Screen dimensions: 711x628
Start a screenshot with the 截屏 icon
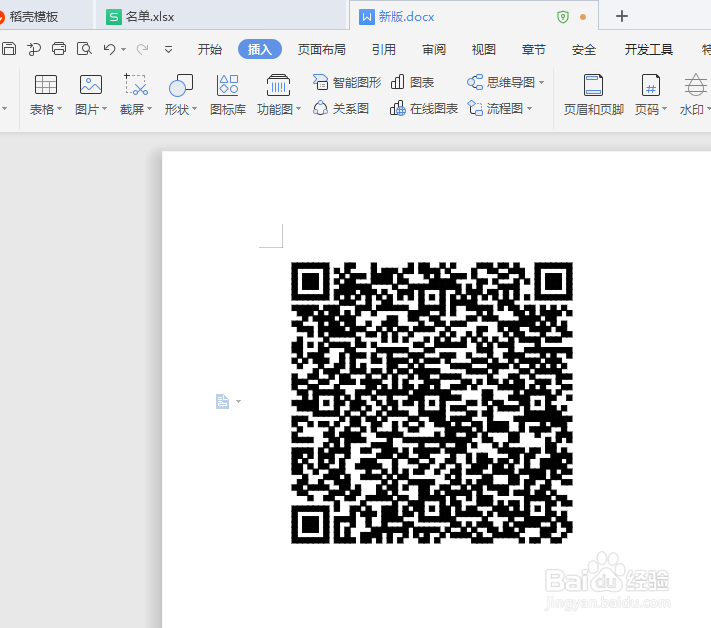coord(136,85)
